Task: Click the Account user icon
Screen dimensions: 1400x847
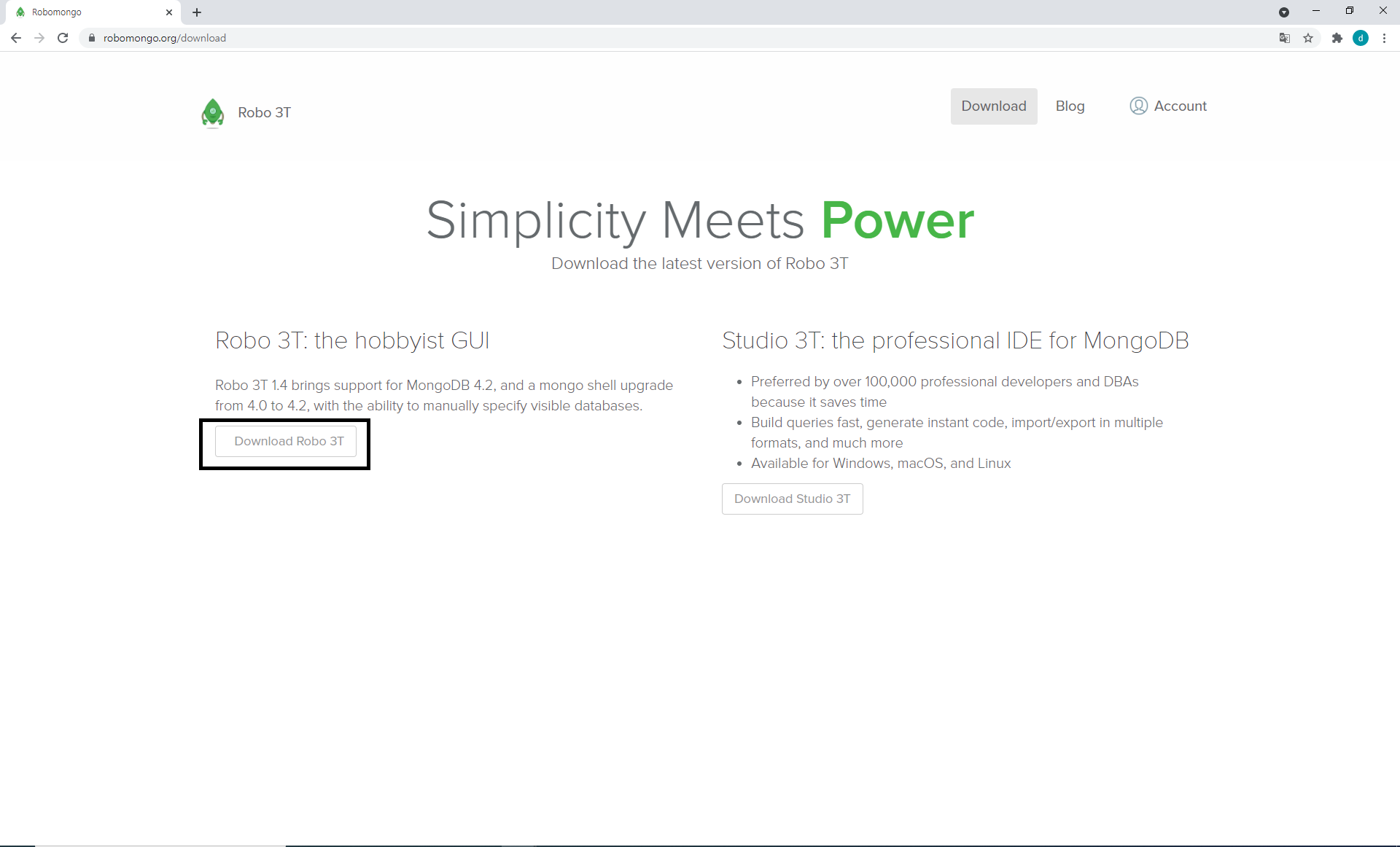Action: point(1138,106)
